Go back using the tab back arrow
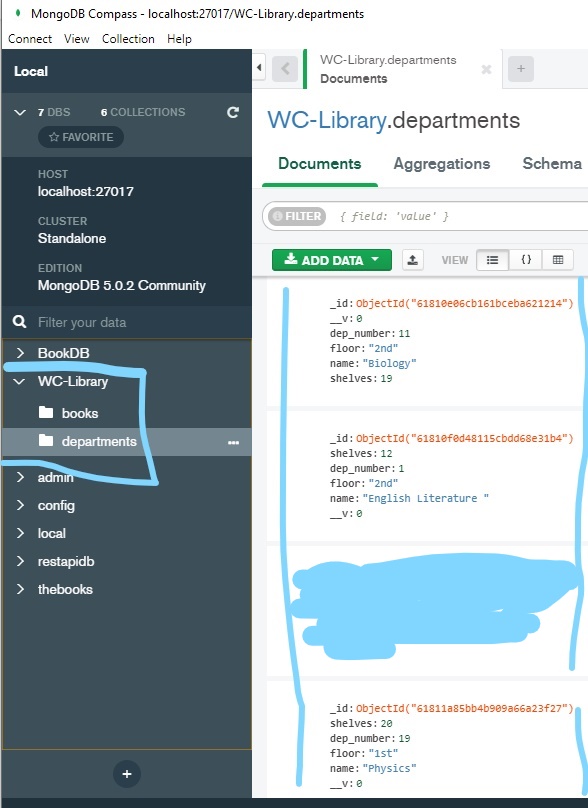This screenshot has height=808, width=588. point(285,69)
